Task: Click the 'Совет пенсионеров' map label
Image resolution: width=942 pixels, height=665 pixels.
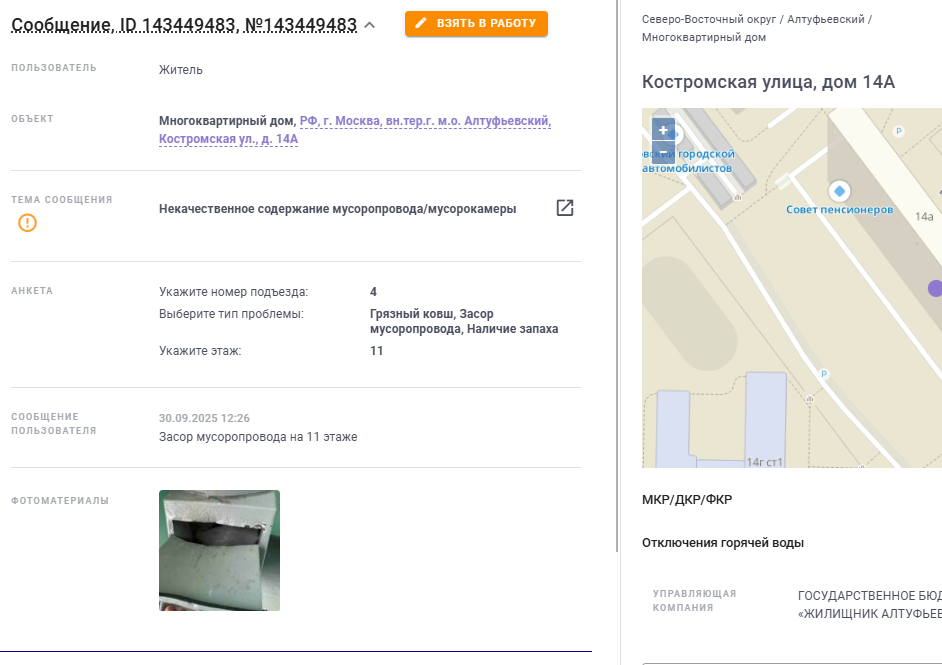Action: click(x=839, y=210)
